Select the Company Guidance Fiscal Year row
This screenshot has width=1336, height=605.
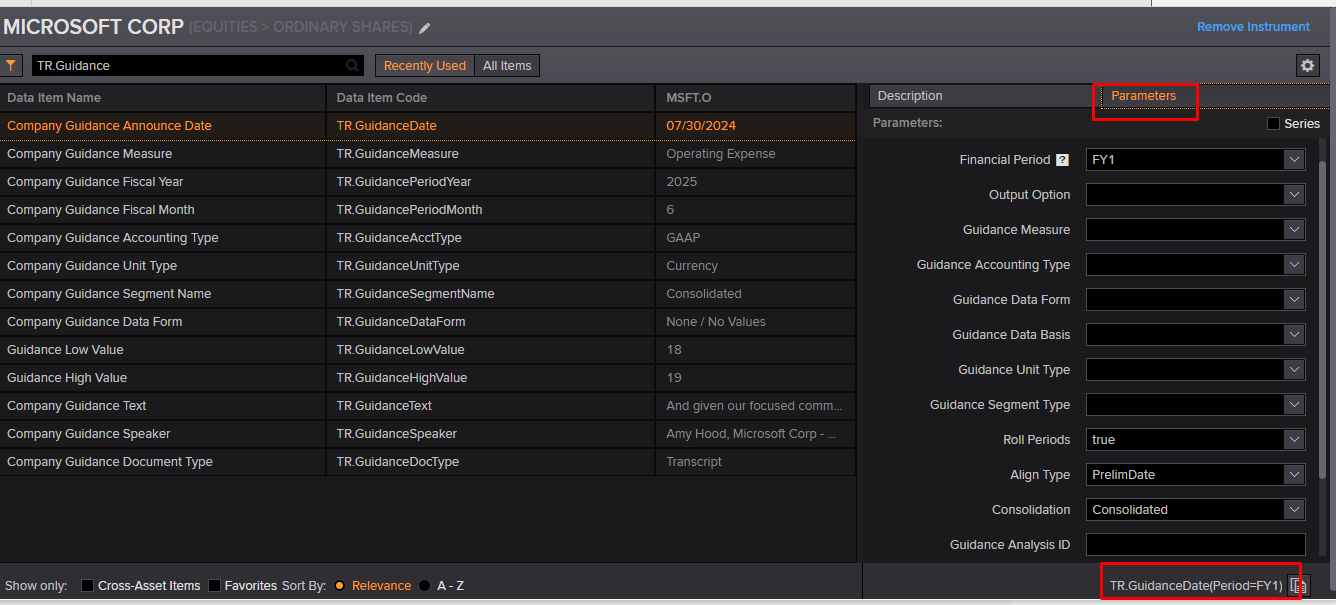428,182
